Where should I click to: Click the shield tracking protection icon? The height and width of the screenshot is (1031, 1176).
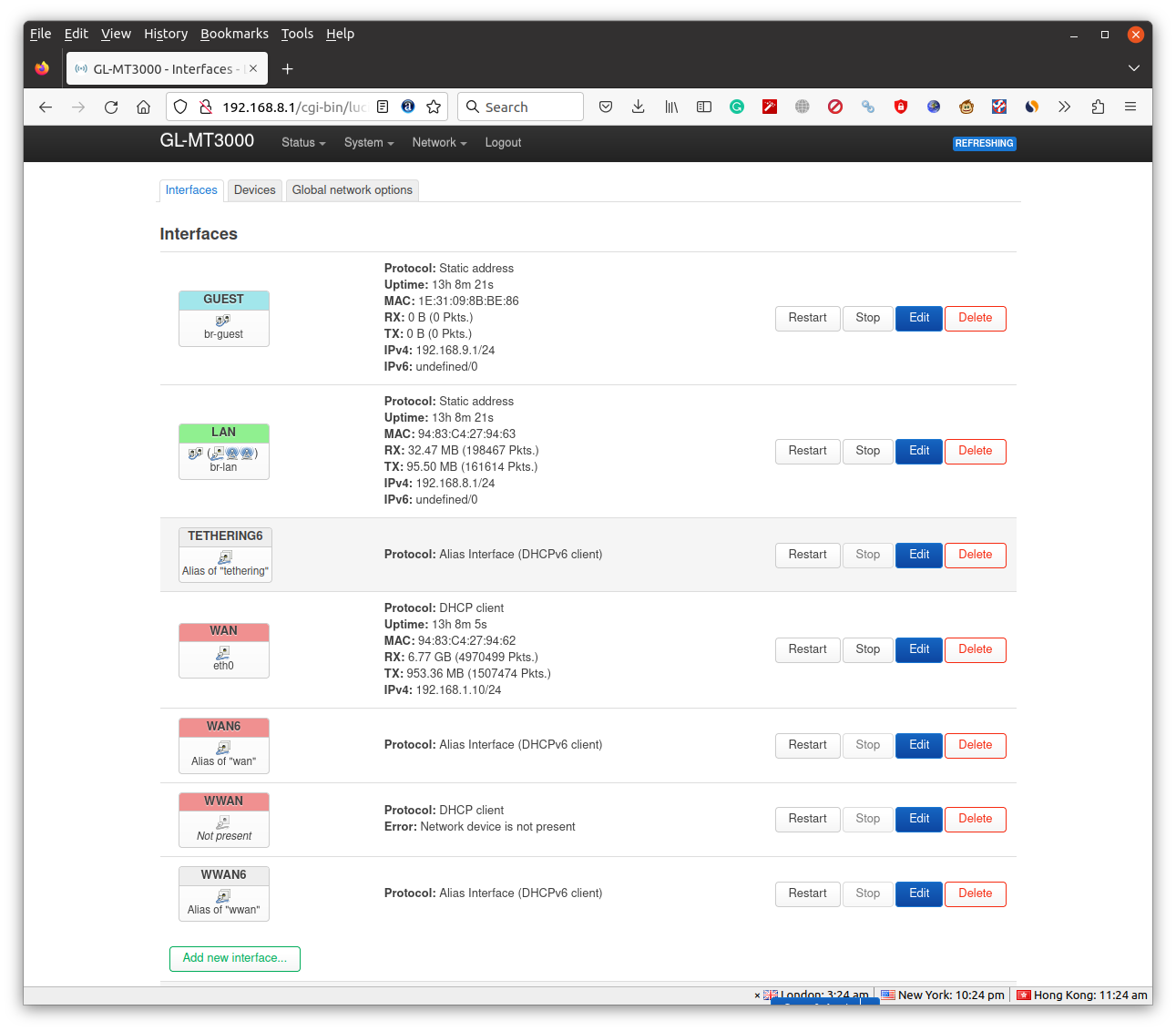point(180,107)
